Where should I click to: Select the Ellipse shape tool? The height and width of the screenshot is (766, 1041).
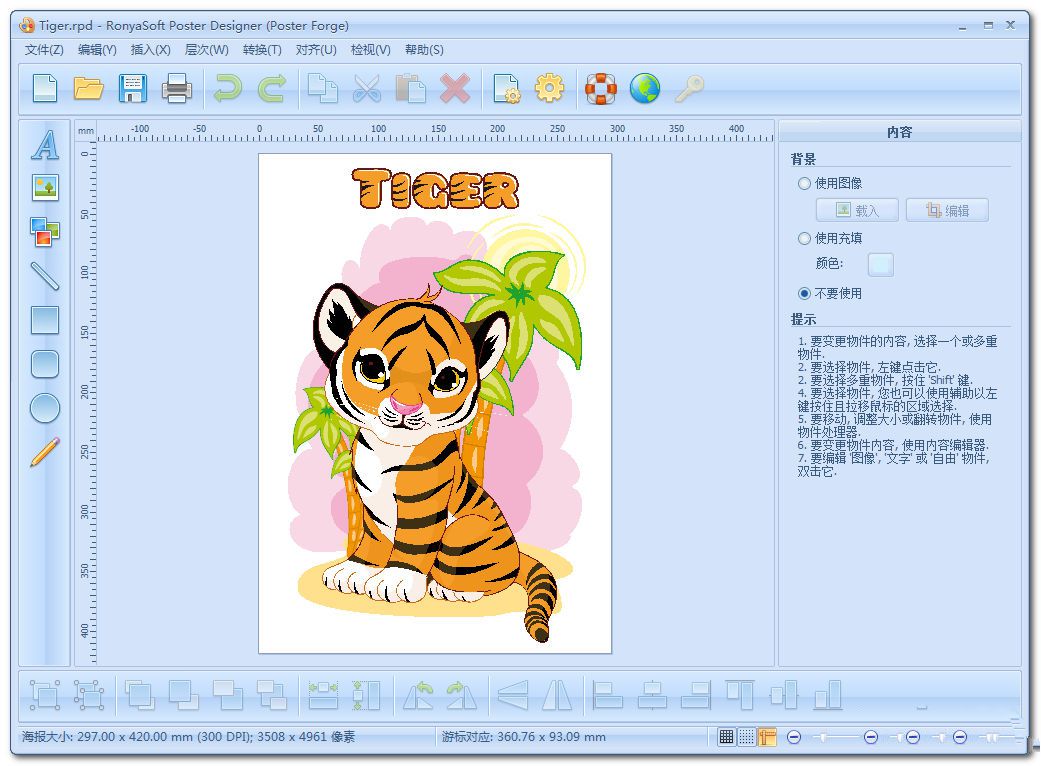click(44, 408)
